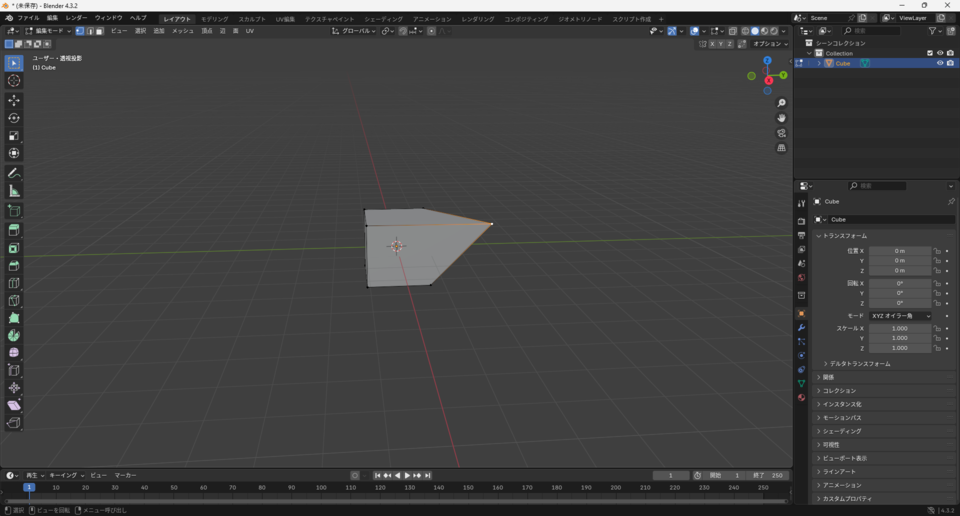
Task: Select the Move tool
Action: click(x=14, y=100)
